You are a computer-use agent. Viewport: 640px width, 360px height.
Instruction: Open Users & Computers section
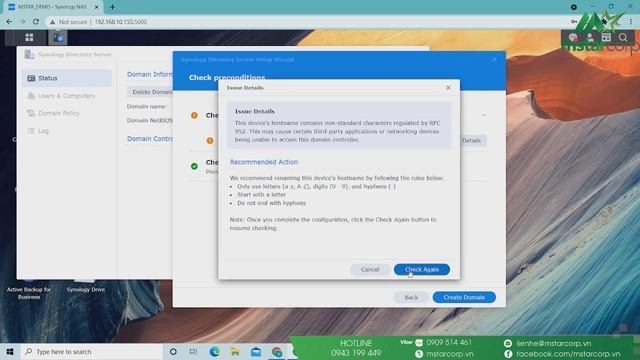point(67,96)
